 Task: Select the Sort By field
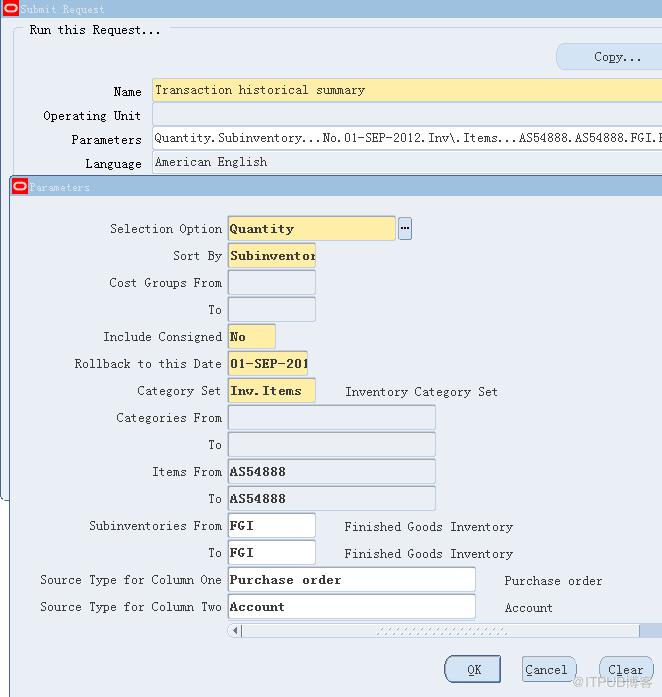271,256
